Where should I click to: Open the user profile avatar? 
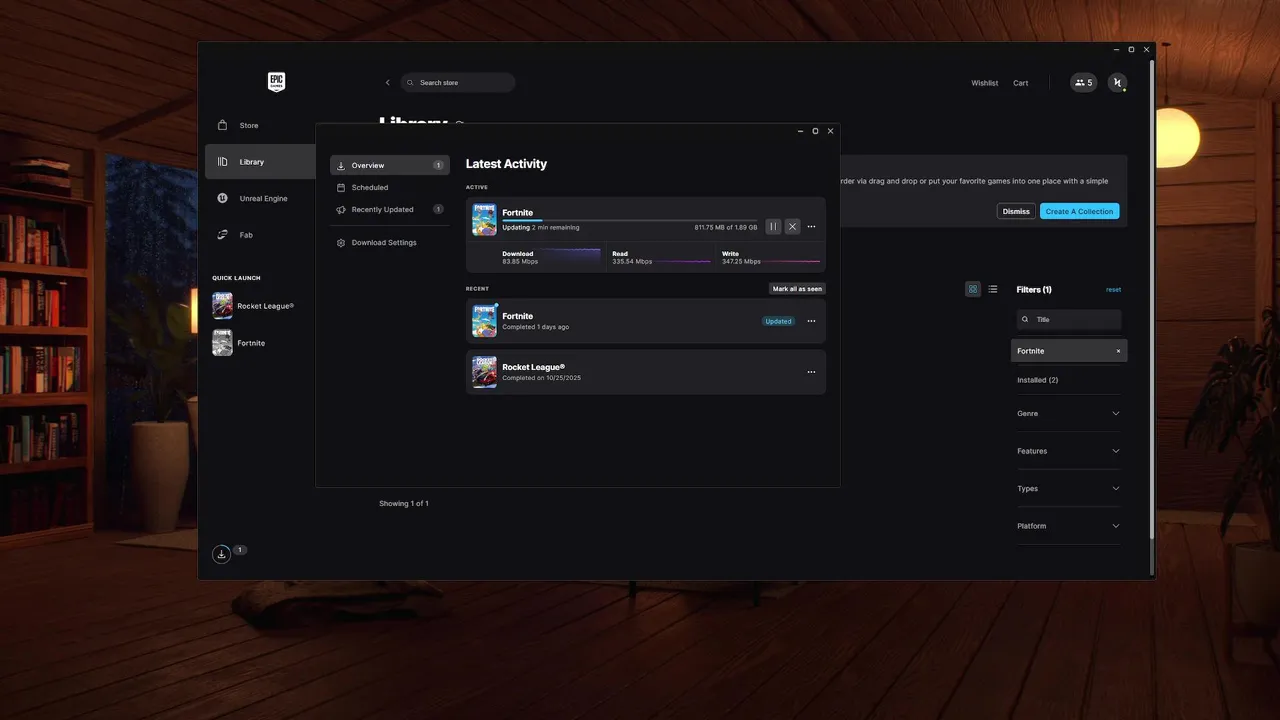pos(1117,83)
